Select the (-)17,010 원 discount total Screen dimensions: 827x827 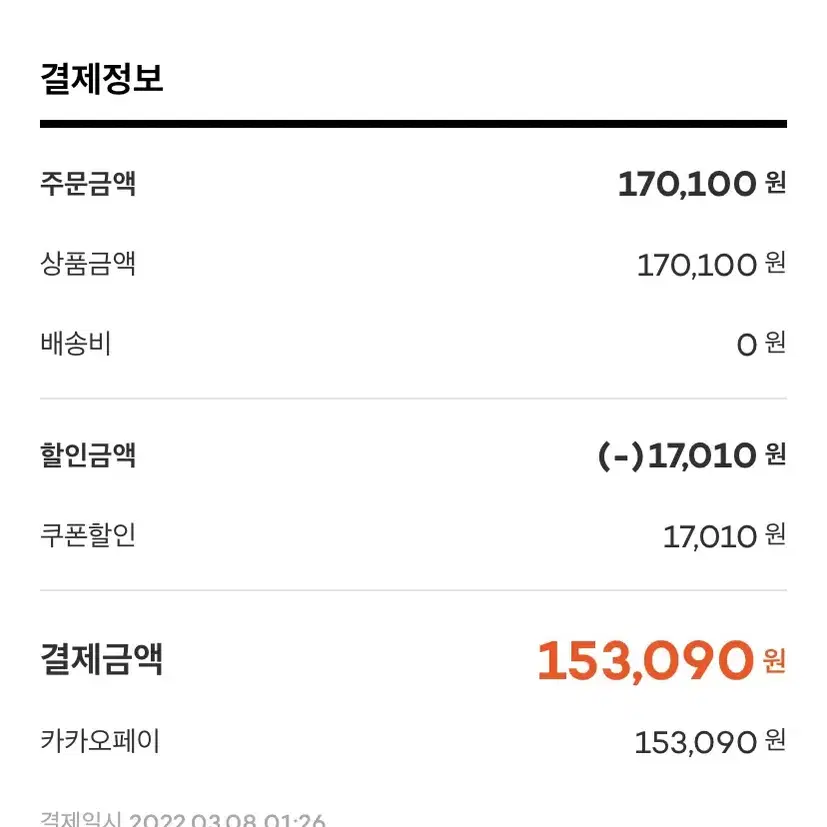click(x=692, y=456)
